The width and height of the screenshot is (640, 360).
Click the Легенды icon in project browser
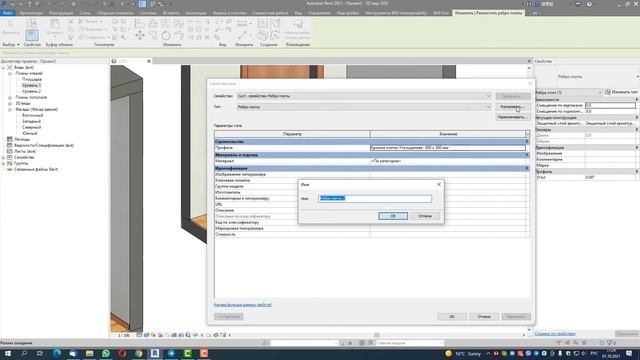(x=10, y=139)
